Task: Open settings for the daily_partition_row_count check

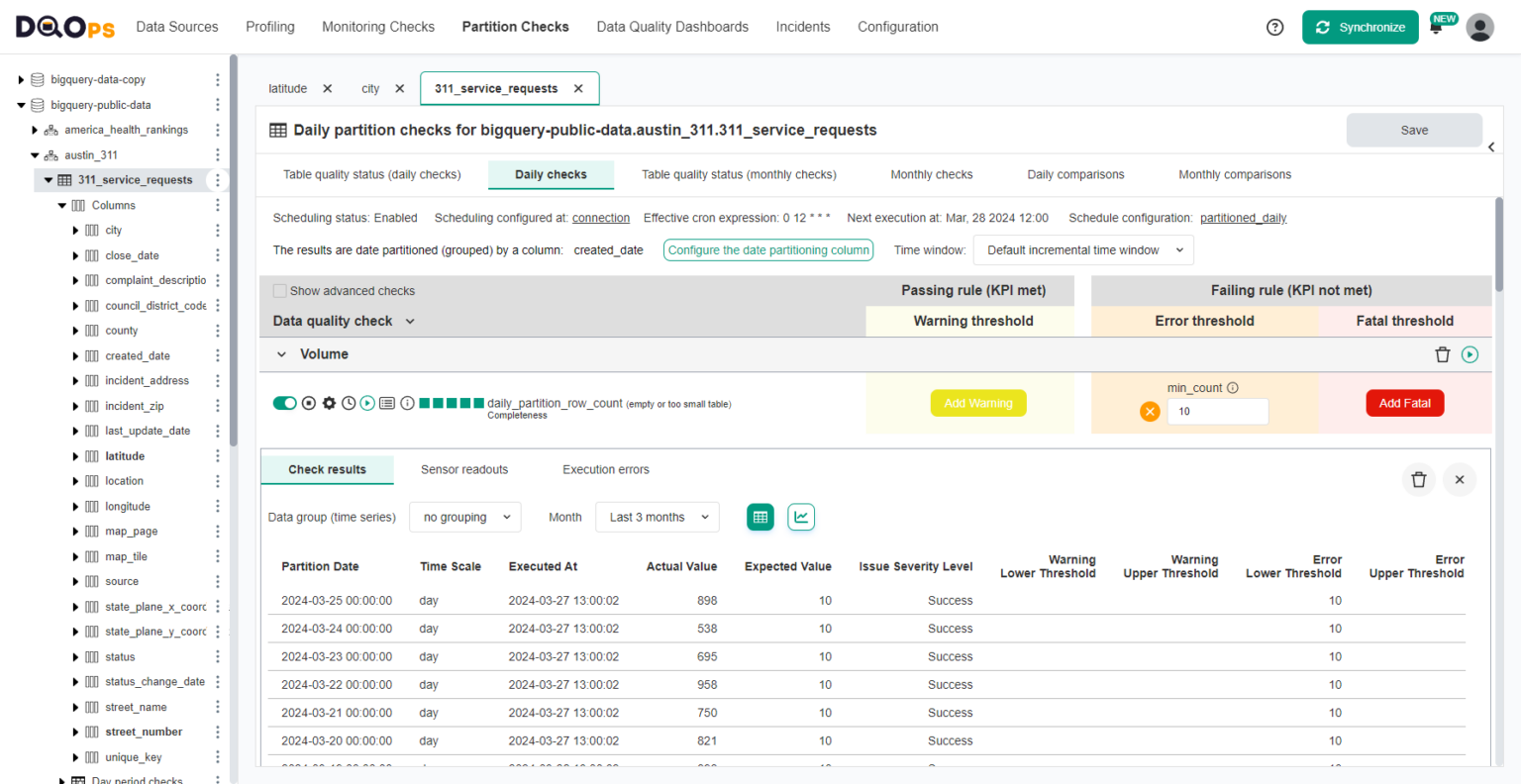Action: 328,403
